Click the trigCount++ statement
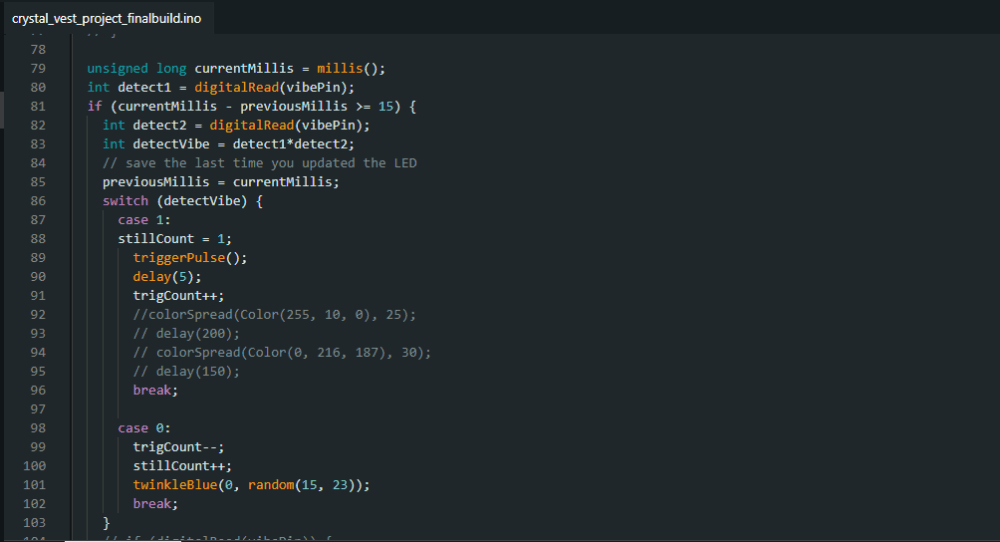Viewport: 1000px width, 542px height. (178, 296)
